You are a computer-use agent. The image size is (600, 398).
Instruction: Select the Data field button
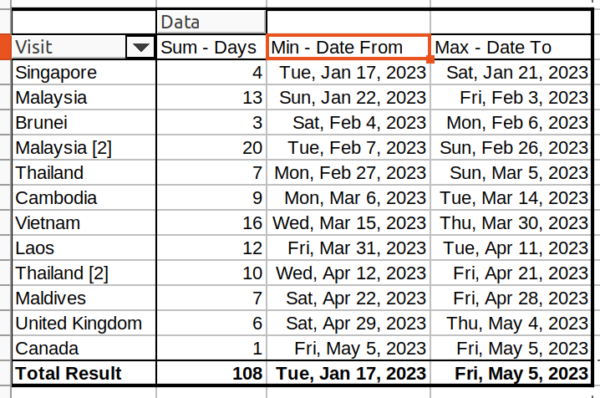(x=211, y=22)
